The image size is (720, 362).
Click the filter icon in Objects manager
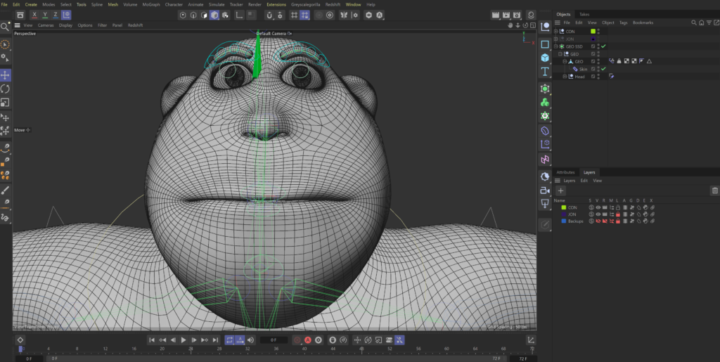click(x=708, y=23)
